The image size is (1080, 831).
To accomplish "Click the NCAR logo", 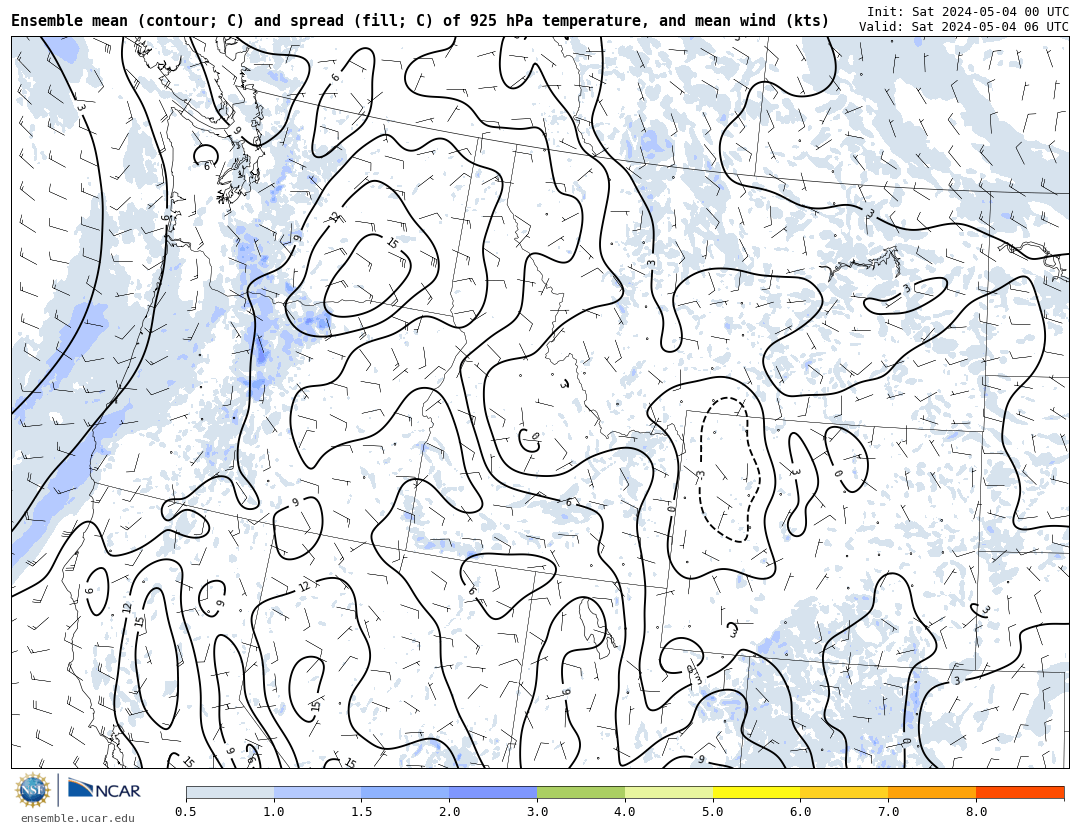I will 104,790.
